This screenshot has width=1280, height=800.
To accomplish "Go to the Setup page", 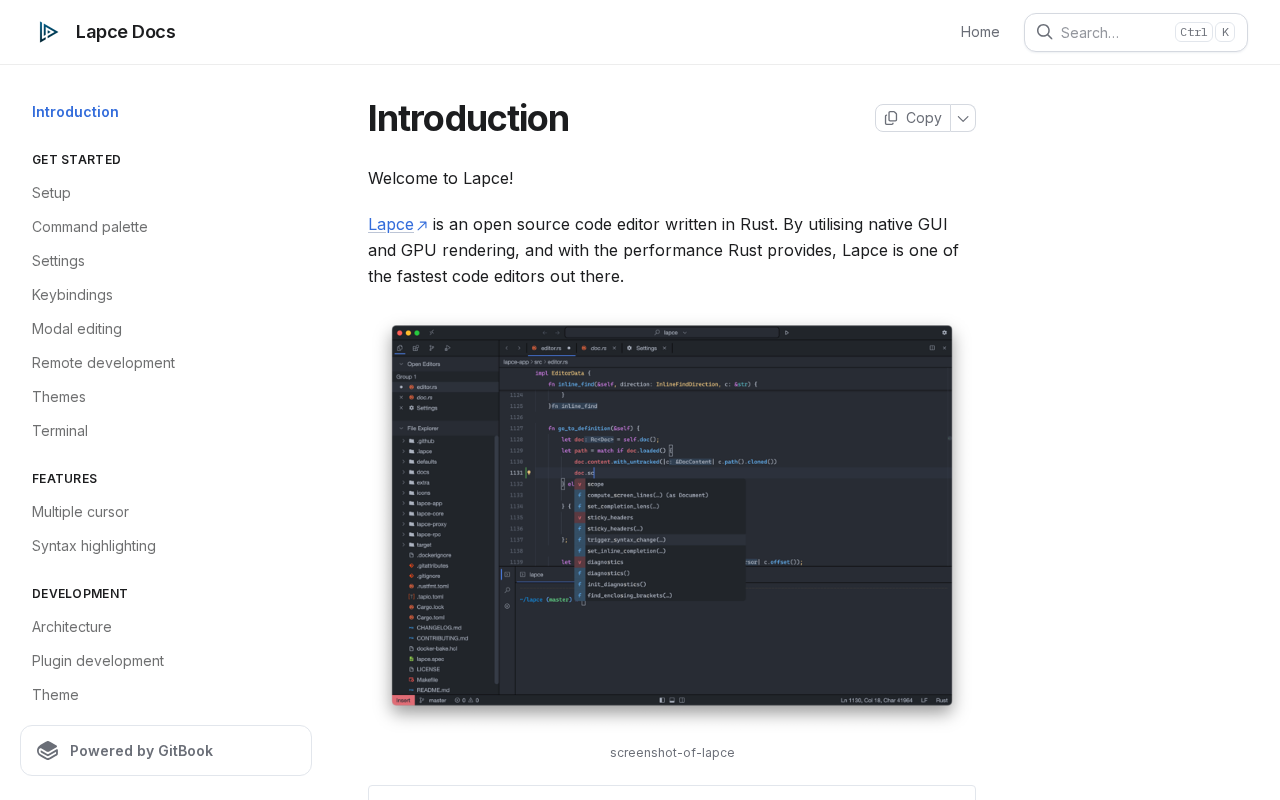I will (x=51, y=193).
